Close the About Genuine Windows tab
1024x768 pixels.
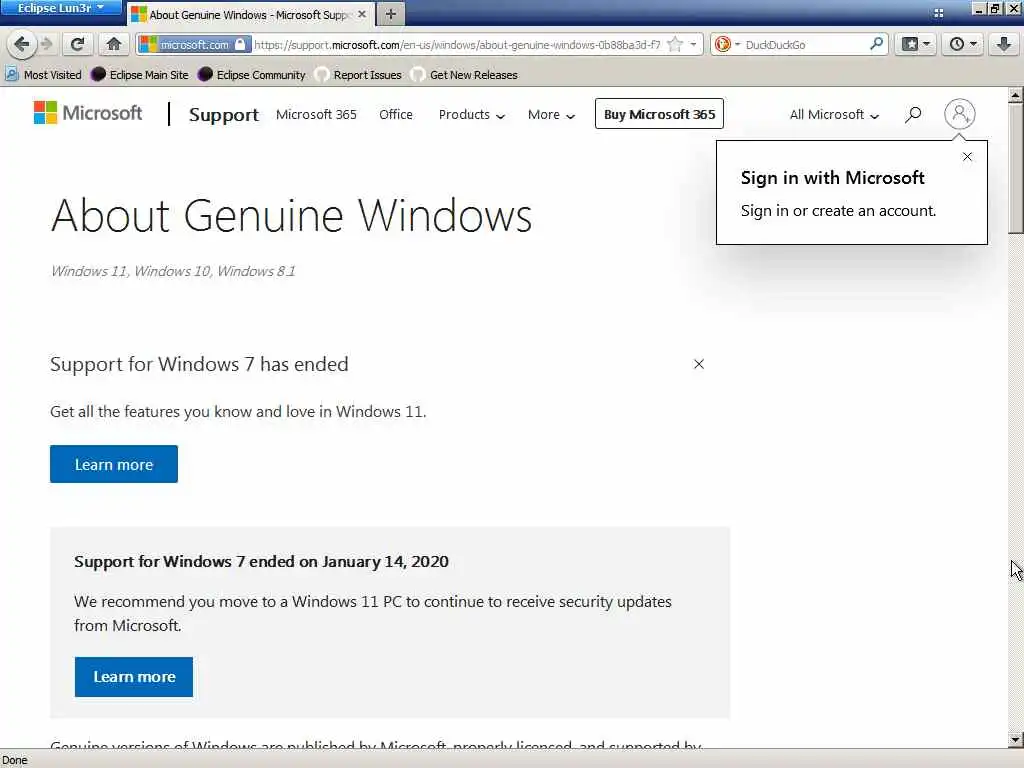click(x=362, y=14)
